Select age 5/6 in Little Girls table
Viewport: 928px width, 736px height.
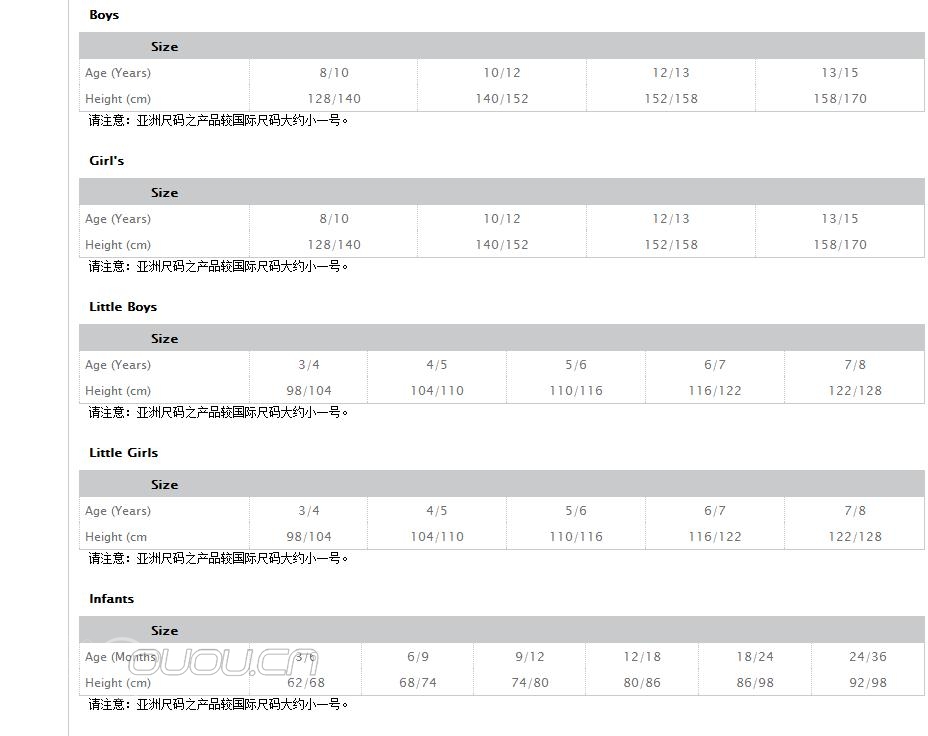click(576, 511)
